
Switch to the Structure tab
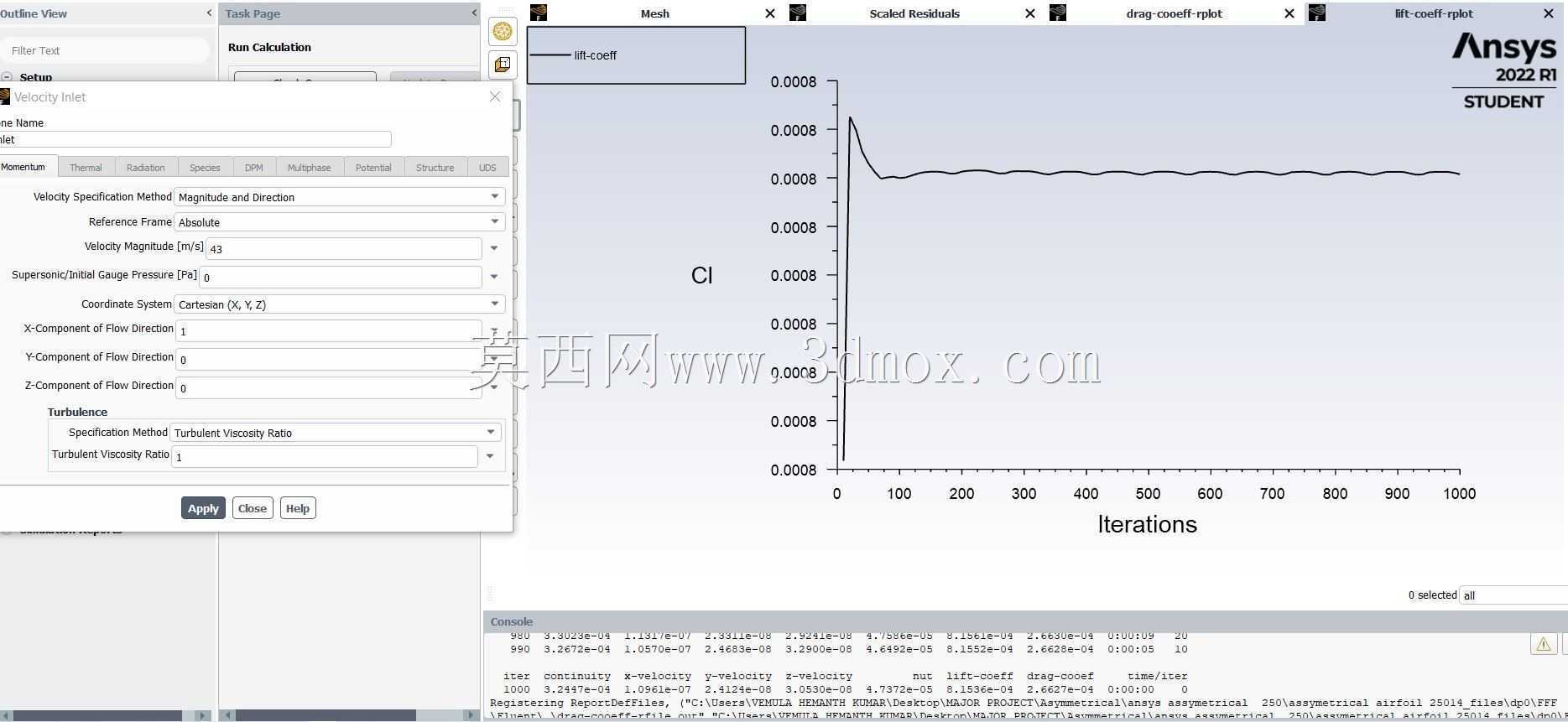click(435, 167)
